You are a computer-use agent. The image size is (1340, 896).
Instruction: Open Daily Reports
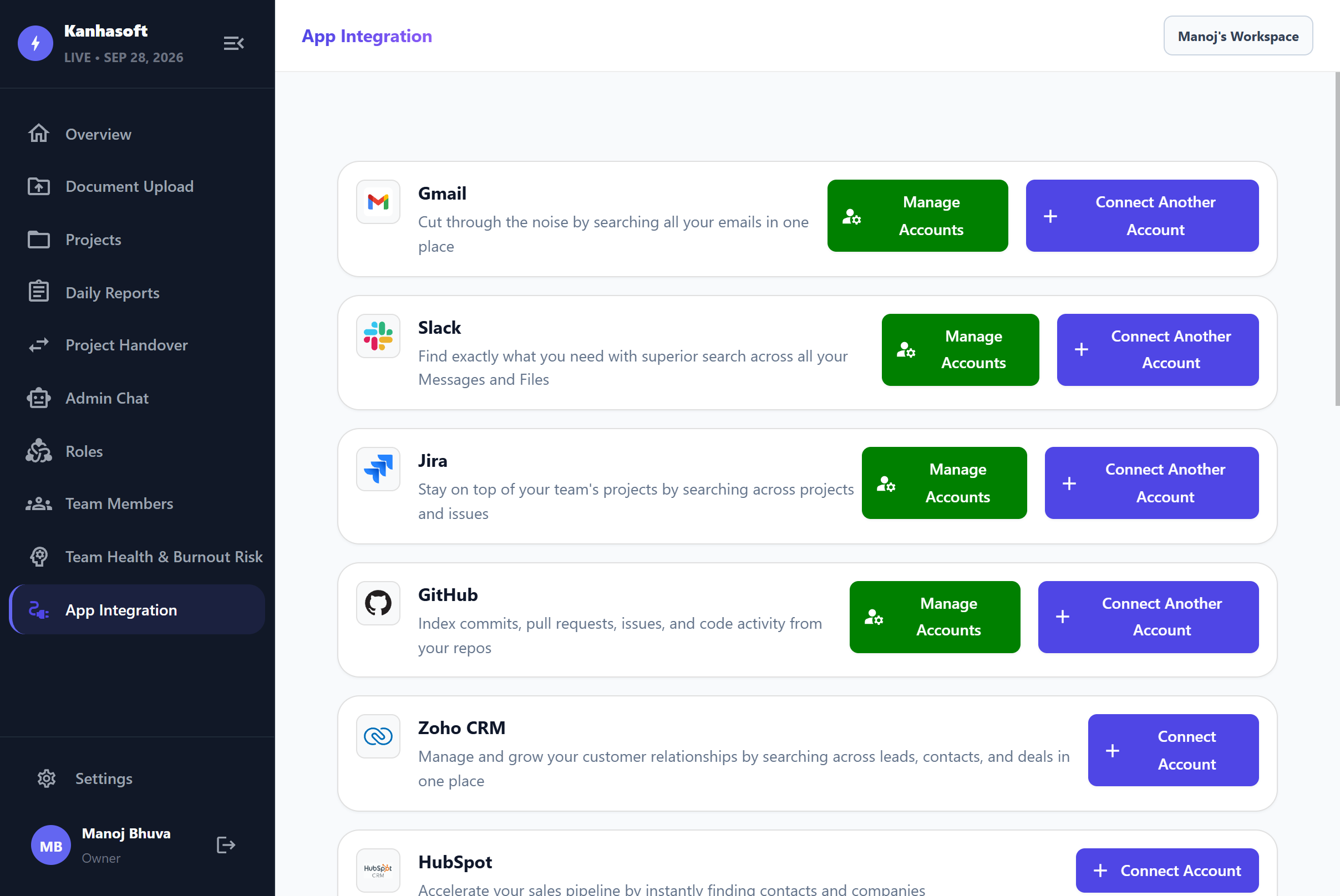point(137,293)
